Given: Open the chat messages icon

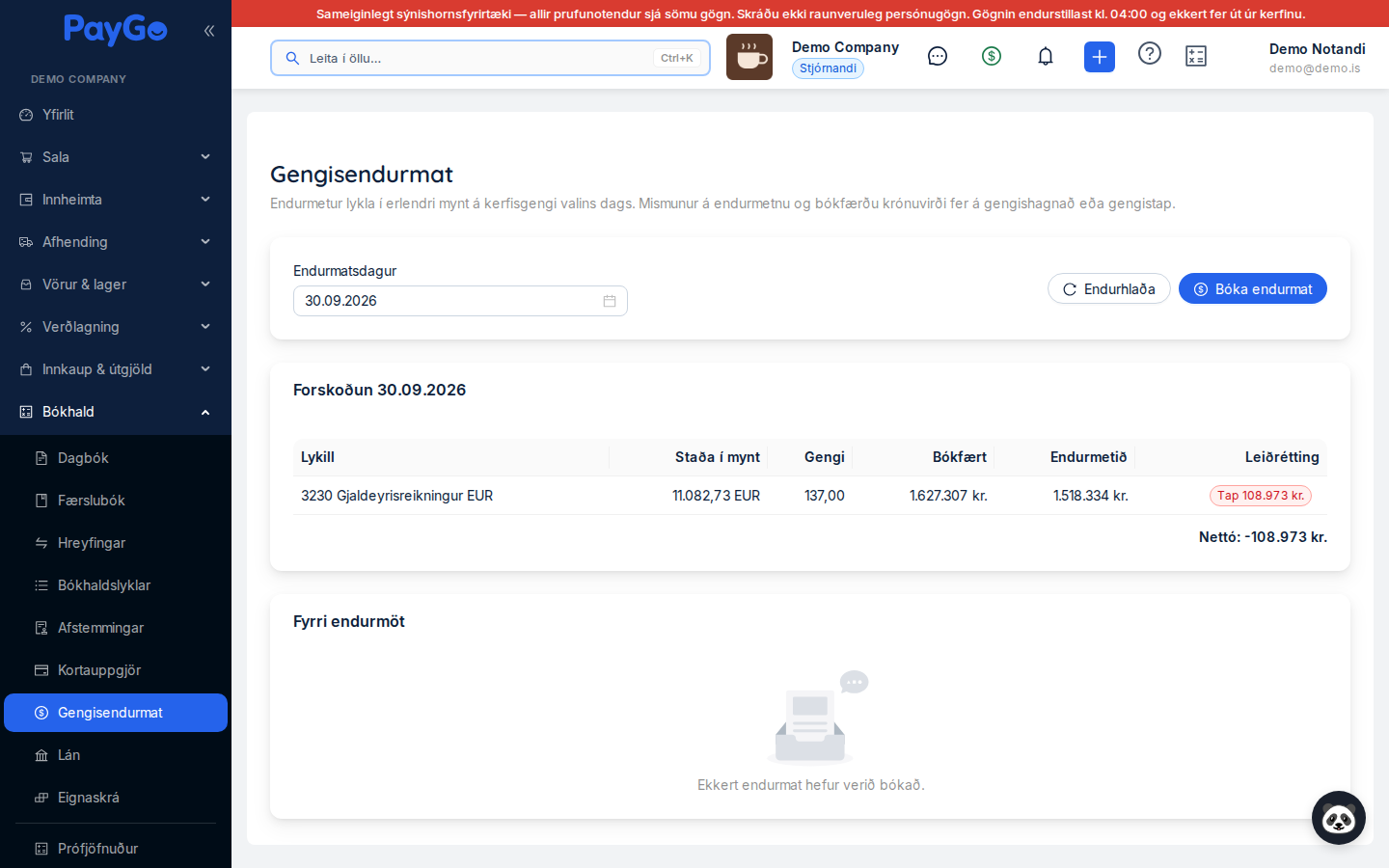Looking at the screenshot, I should tap(938, 57).
